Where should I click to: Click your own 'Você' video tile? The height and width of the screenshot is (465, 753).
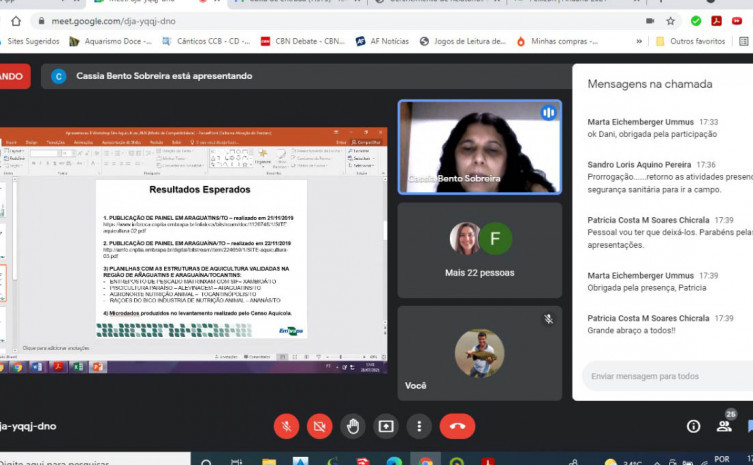pyautogui.click(x=479, y=352)
